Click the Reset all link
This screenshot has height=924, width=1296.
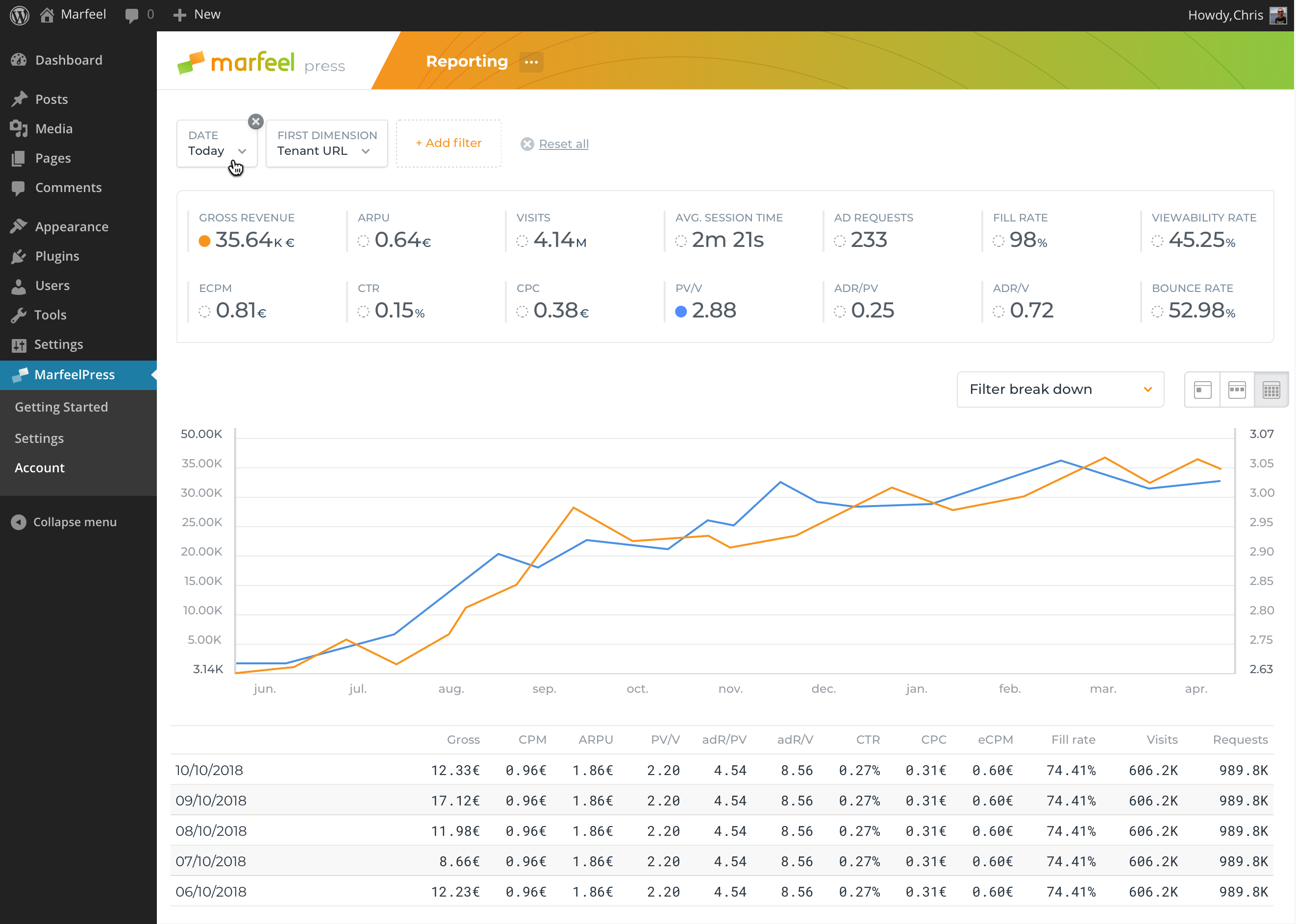(563, 144)
